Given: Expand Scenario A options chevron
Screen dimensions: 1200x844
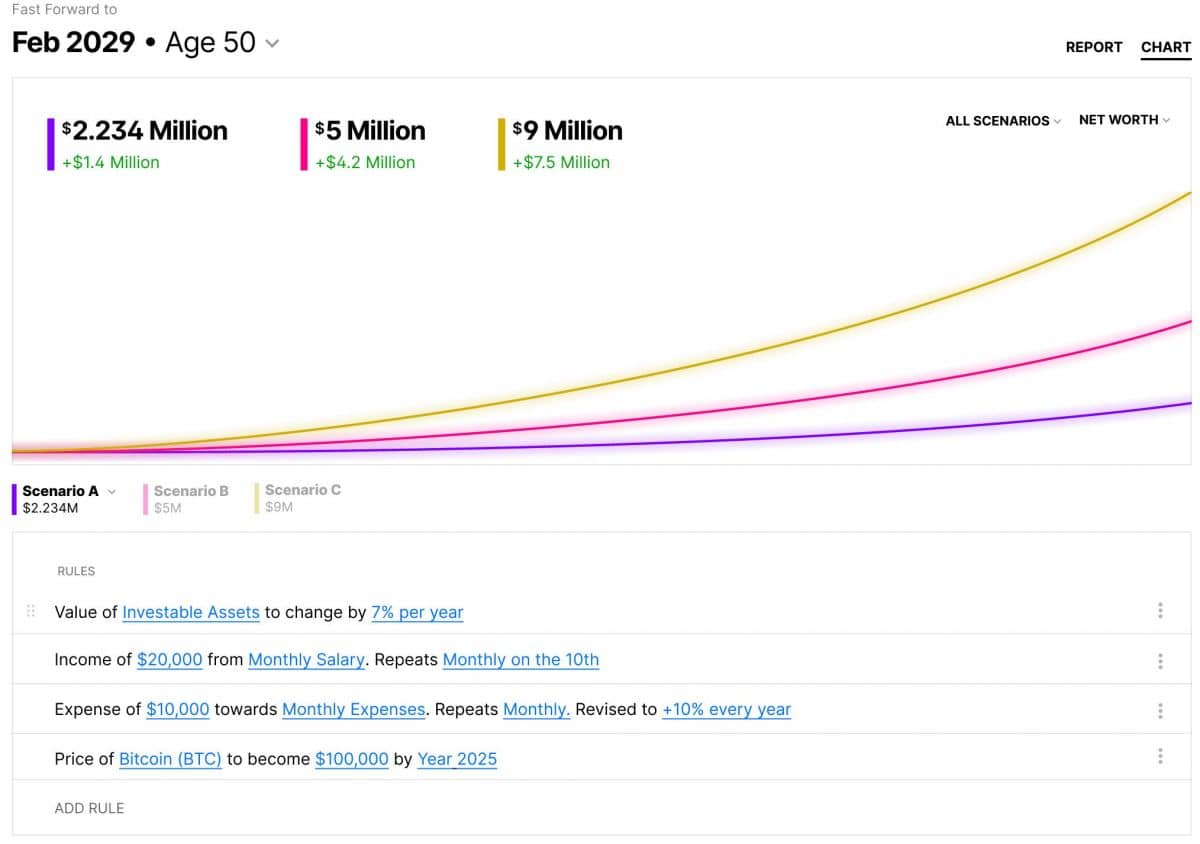Looking at the screenshot, I should point(112,491).
